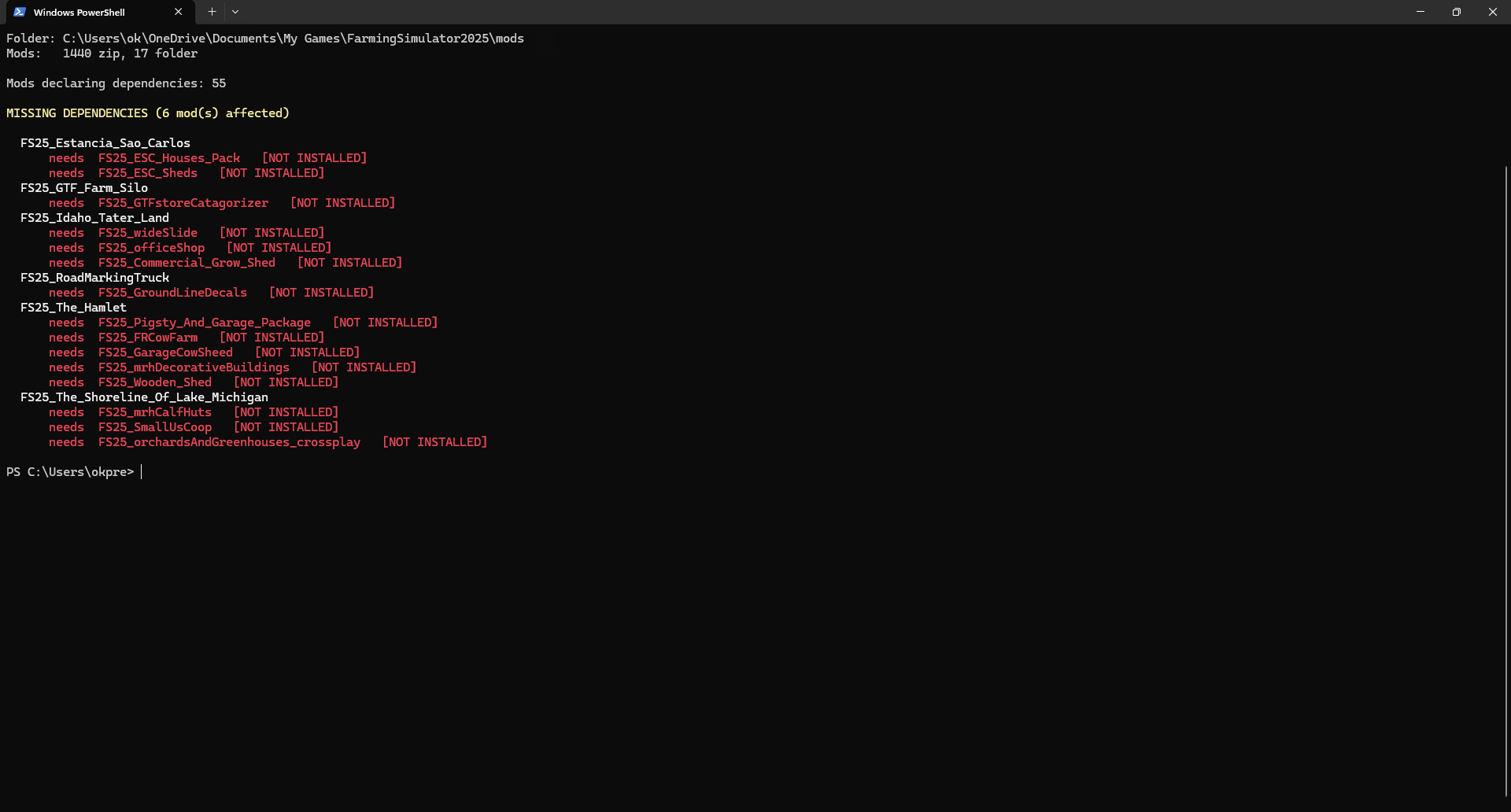This screenshot has height=812, width=1511.
Task: Click FS25_SmallUsCoop dependency
Action: [x=155, y=427]
